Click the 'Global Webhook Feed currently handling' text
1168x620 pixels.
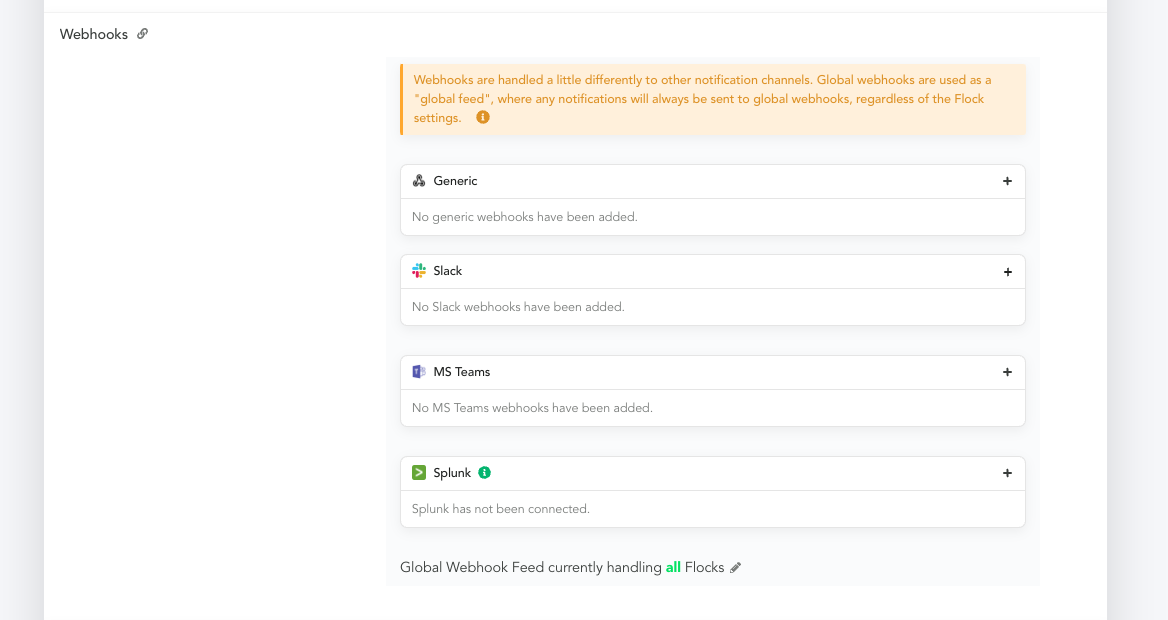click(x=530, y=567)
